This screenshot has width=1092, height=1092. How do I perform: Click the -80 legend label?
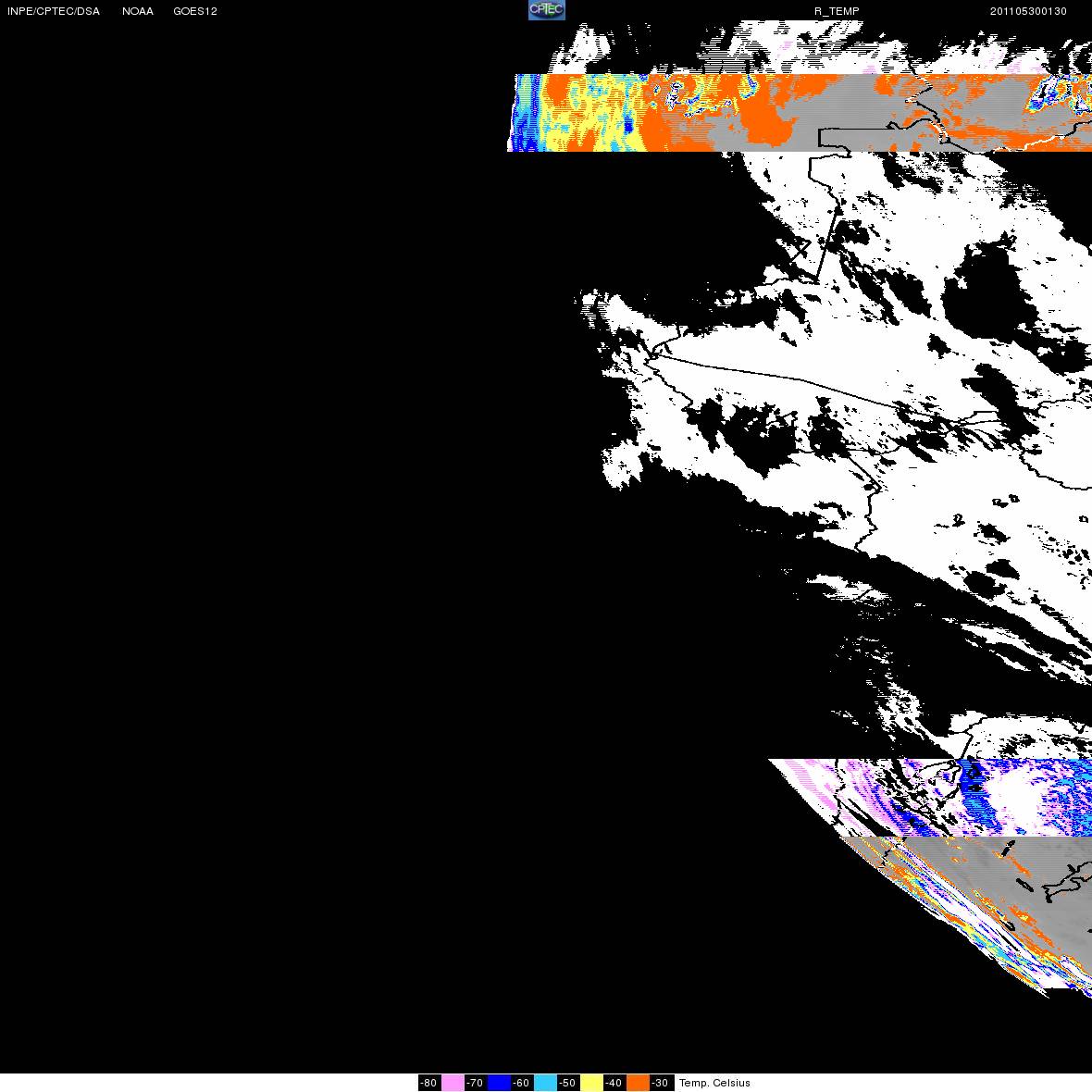[x=429, y=1082]
